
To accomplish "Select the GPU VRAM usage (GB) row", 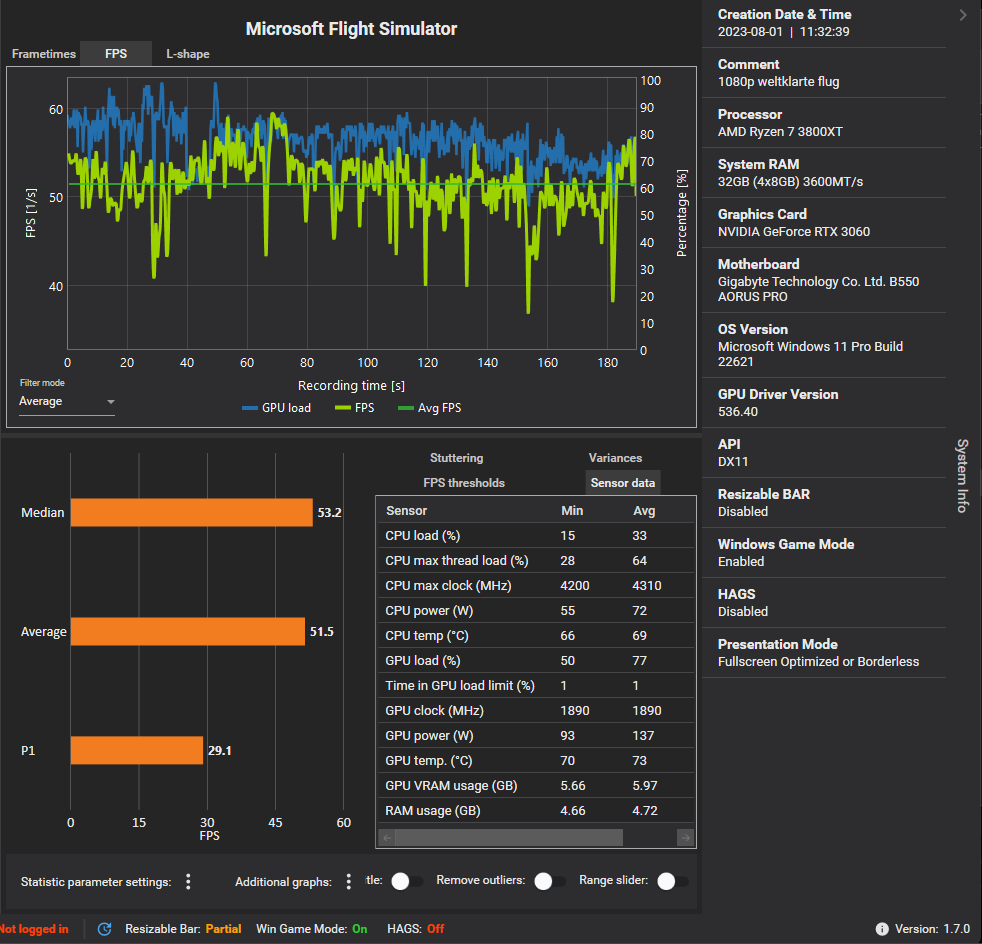I will point(536,786).
